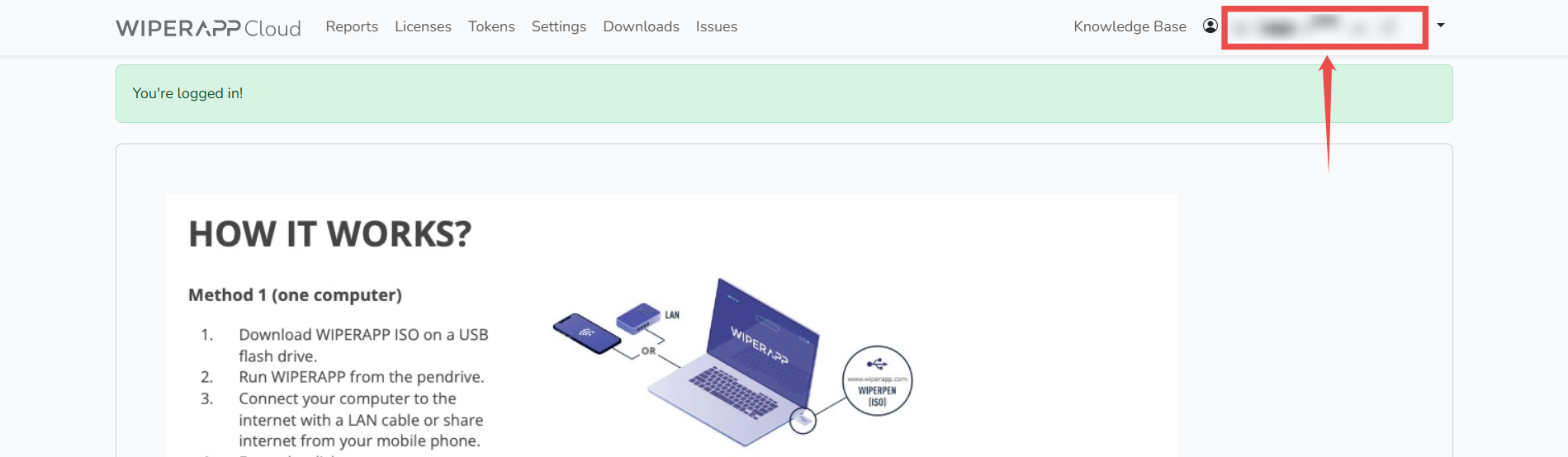The height and width of the screenshot is (457, 1568).
Task: Click the small USB port circle on laptop
Action: (803, 421)
